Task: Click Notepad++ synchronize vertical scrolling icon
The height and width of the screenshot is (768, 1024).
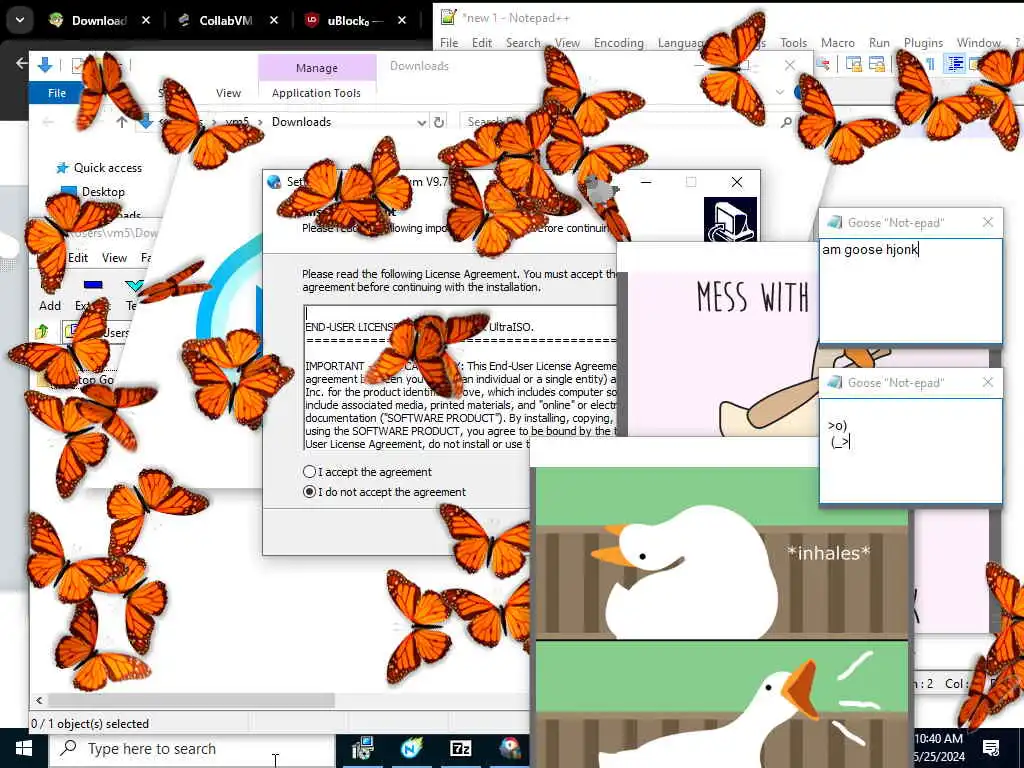Action: pyautogui.click(x=853, y=63)
